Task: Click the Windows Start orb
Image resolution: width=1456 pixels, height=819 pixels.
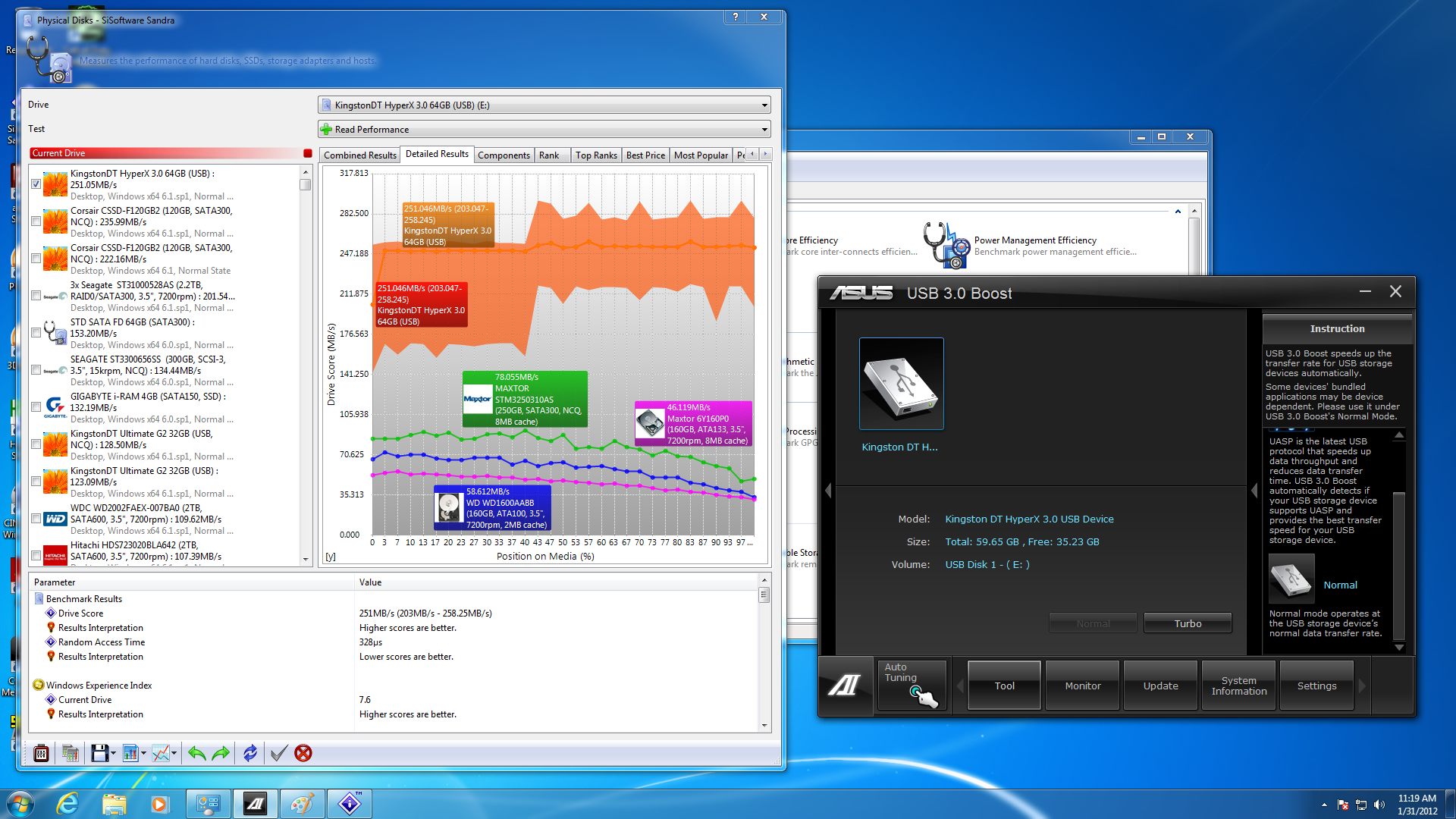Action: click(x=20, y=804)
